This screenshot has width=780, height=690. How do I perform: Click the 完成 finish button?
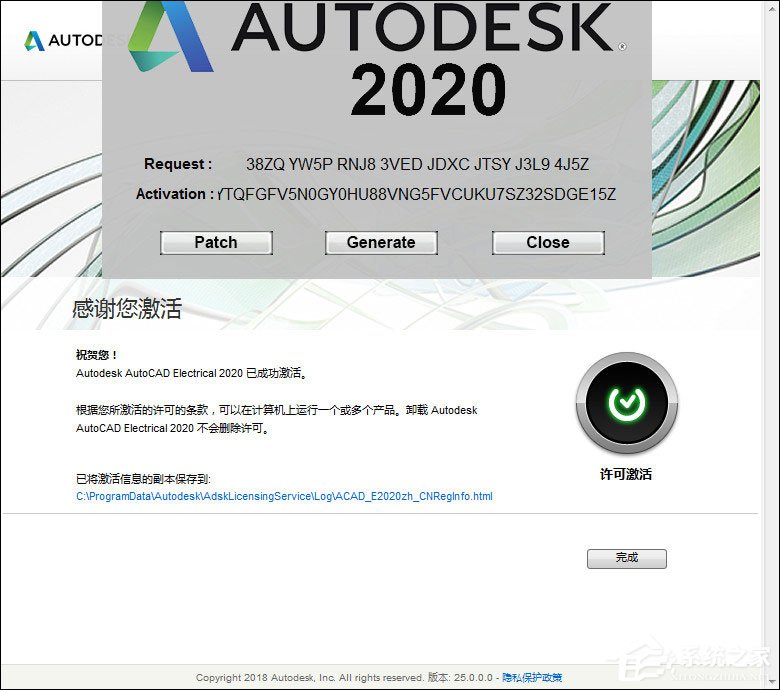(x=626, y=558)
